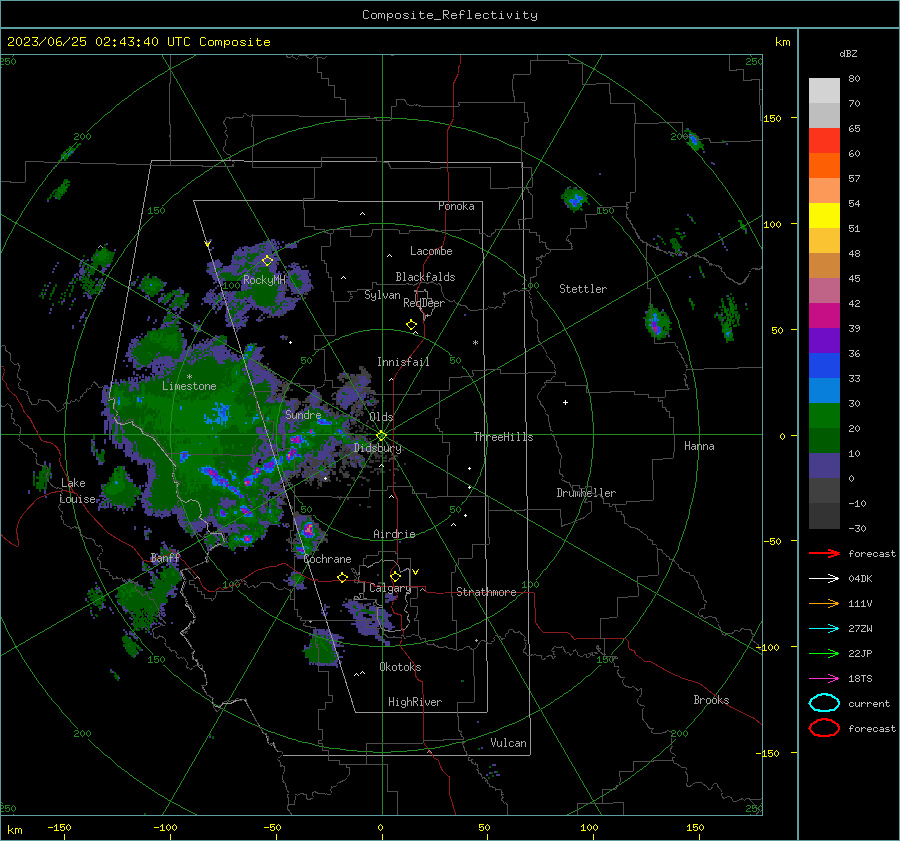The image size is (900, 841).
Task: Select the 51 dBZ yellow color swatch
Action: click(824, 215)
